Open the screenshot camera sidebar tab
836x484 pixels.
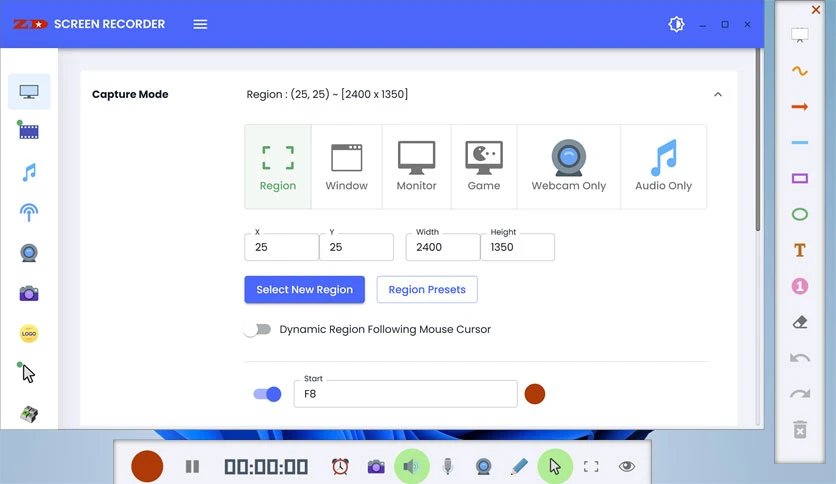point(29,293)
